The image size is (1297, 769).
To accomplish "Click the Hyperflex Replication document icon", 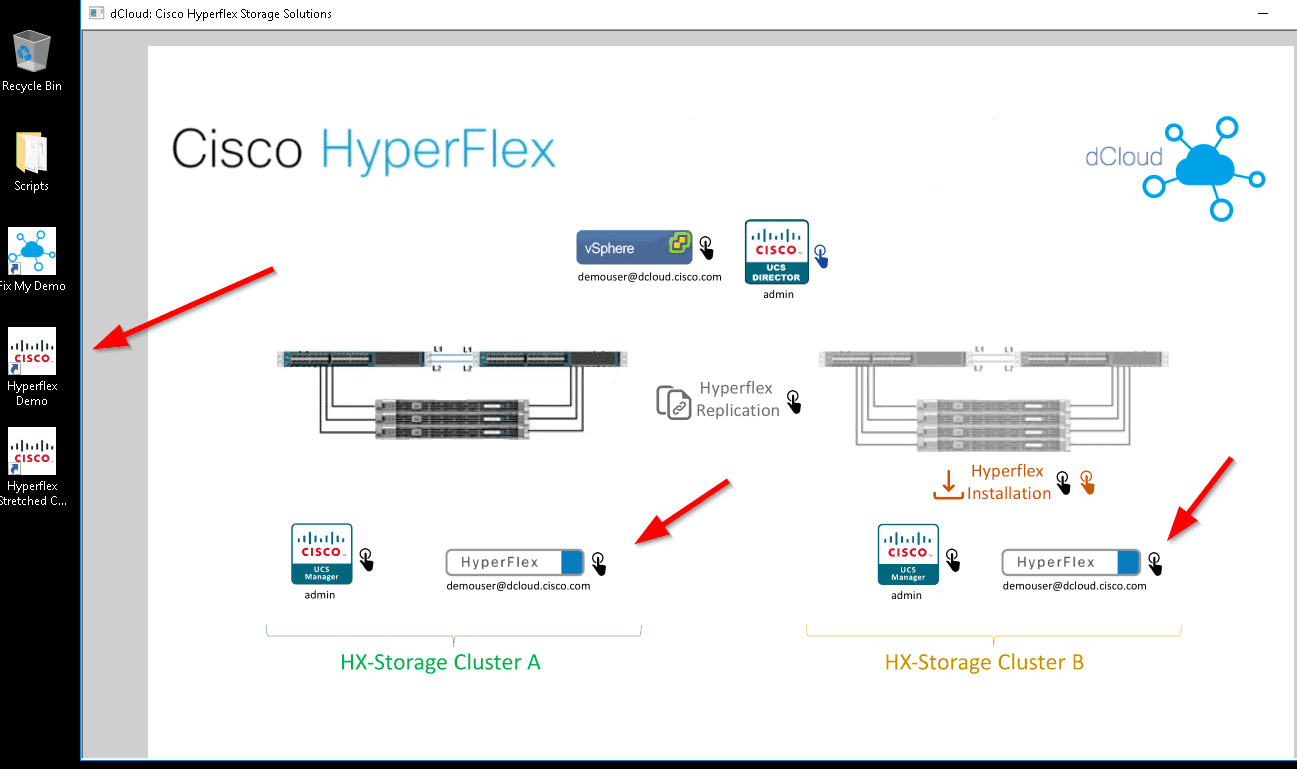I will tap(673, 401).
